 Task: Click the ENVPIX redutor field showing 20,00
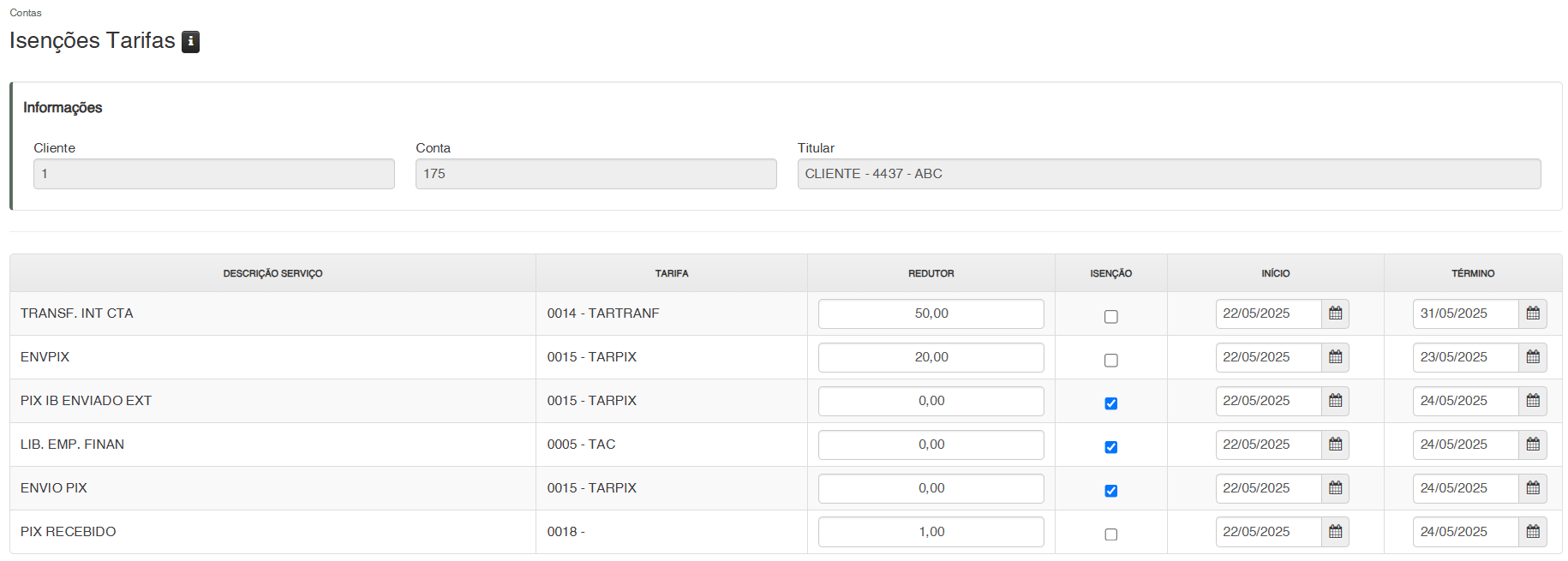(x=931, y=357)
